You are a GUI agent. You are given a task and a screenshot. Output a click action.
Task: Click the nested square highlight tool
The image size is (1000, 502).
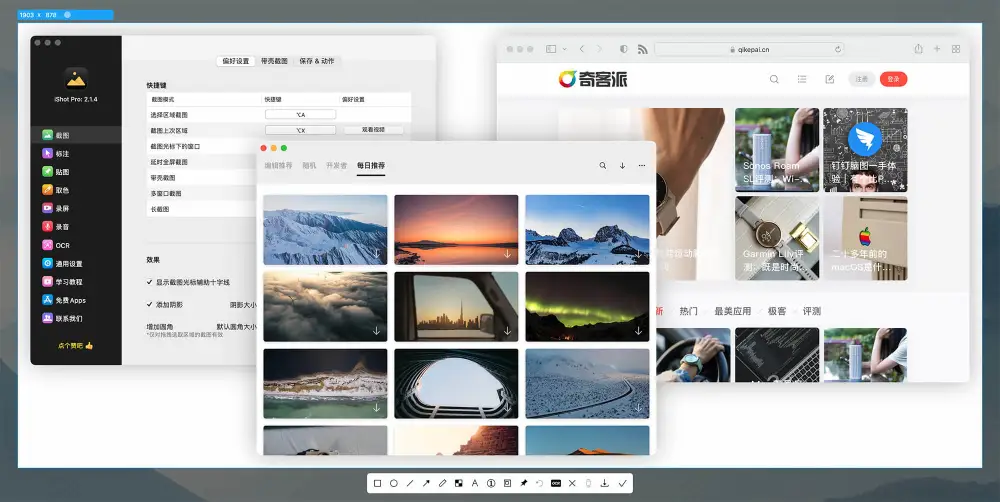pos(507,484)
